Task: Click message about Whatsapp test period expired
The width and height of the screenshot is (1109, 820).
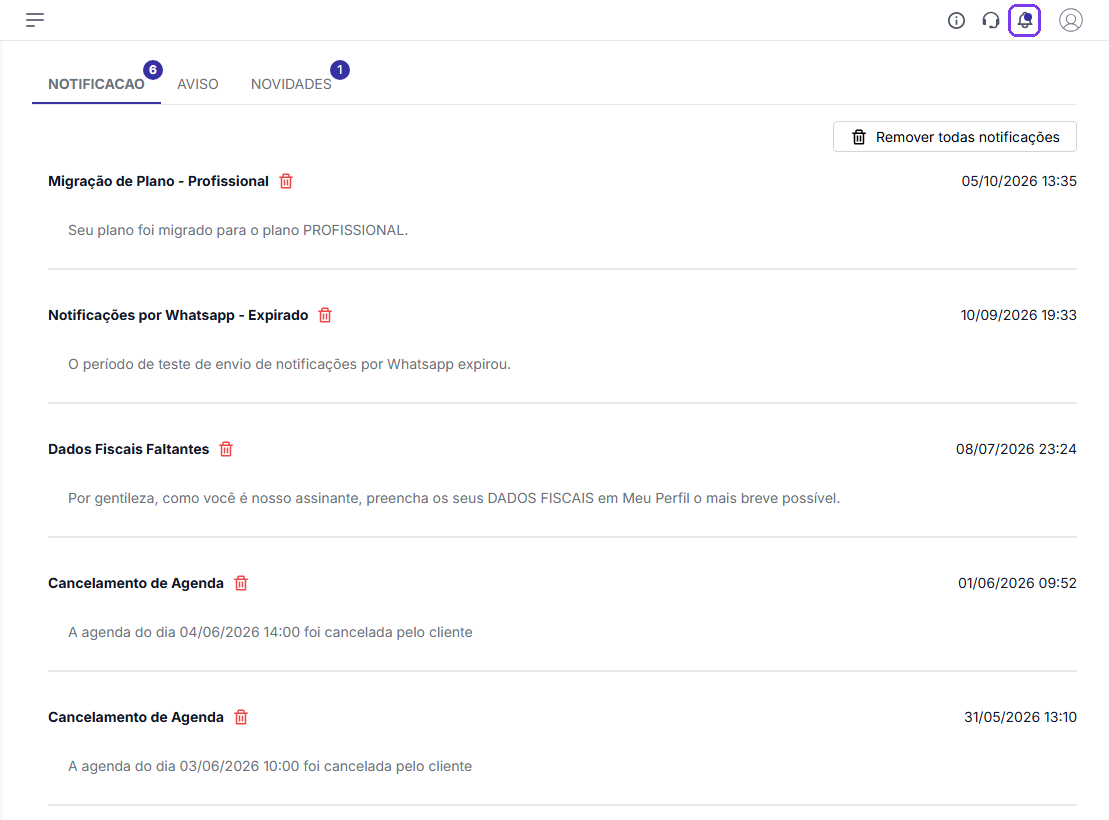Action: tap(289, 364)
